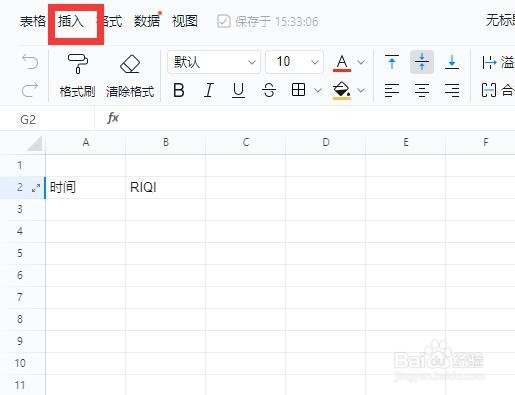Open the 视图 menu
The height and width of the screenshot is (395, 515).
click(x=185, y=21)
